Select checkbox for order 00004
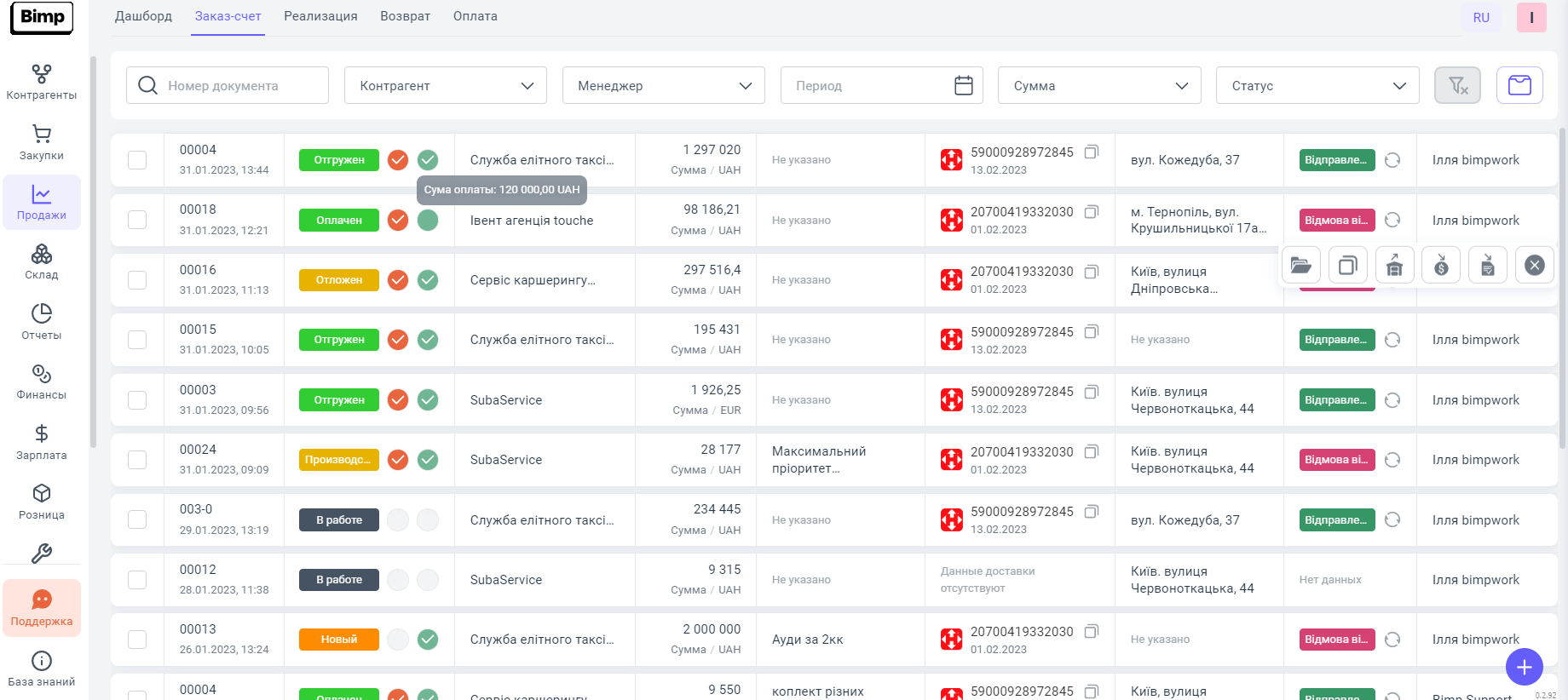The width and height of the screenshot is (1568, 700). tap(137, 160)
